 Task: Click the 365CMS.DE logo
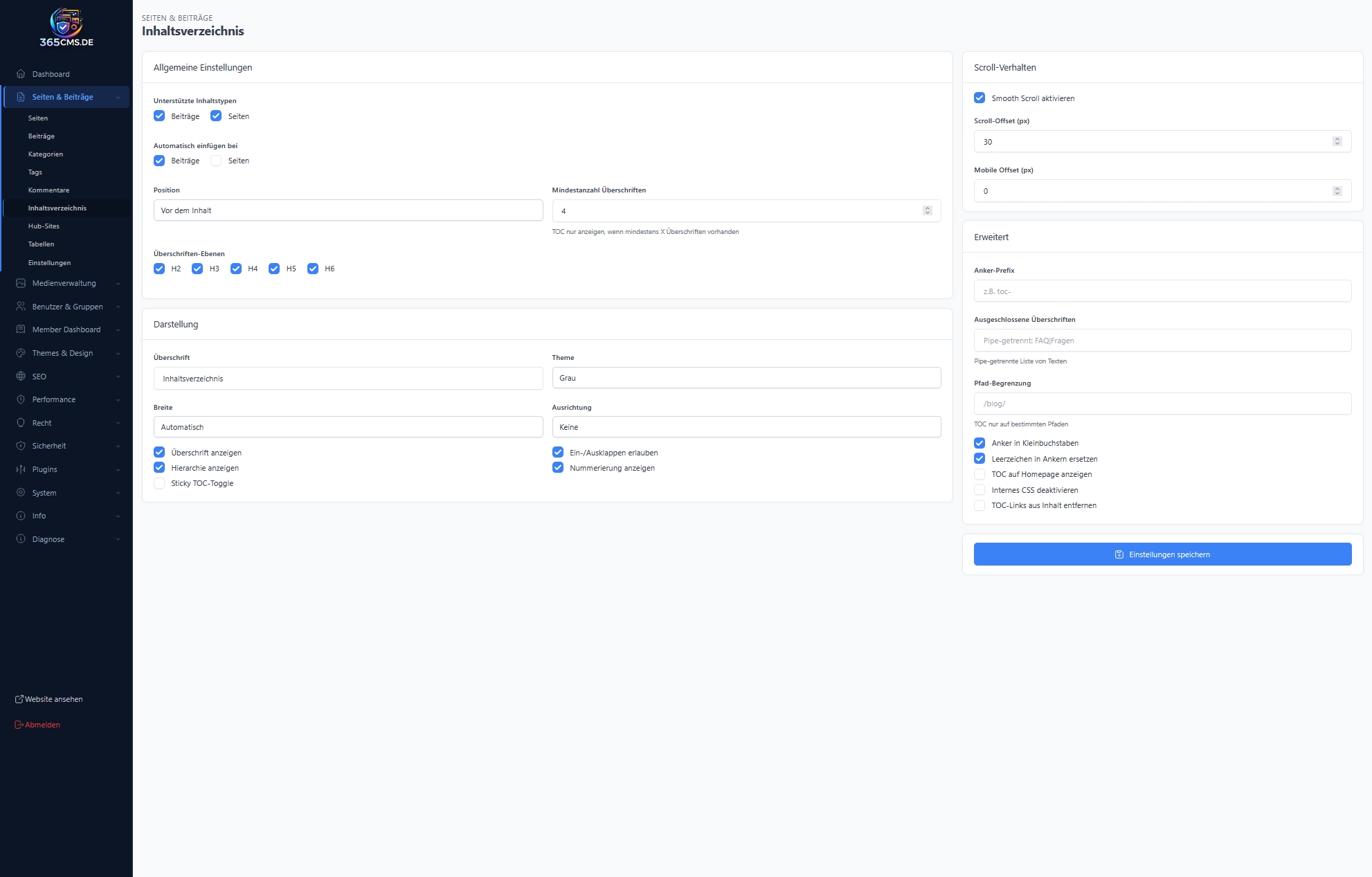coord(66,28)
